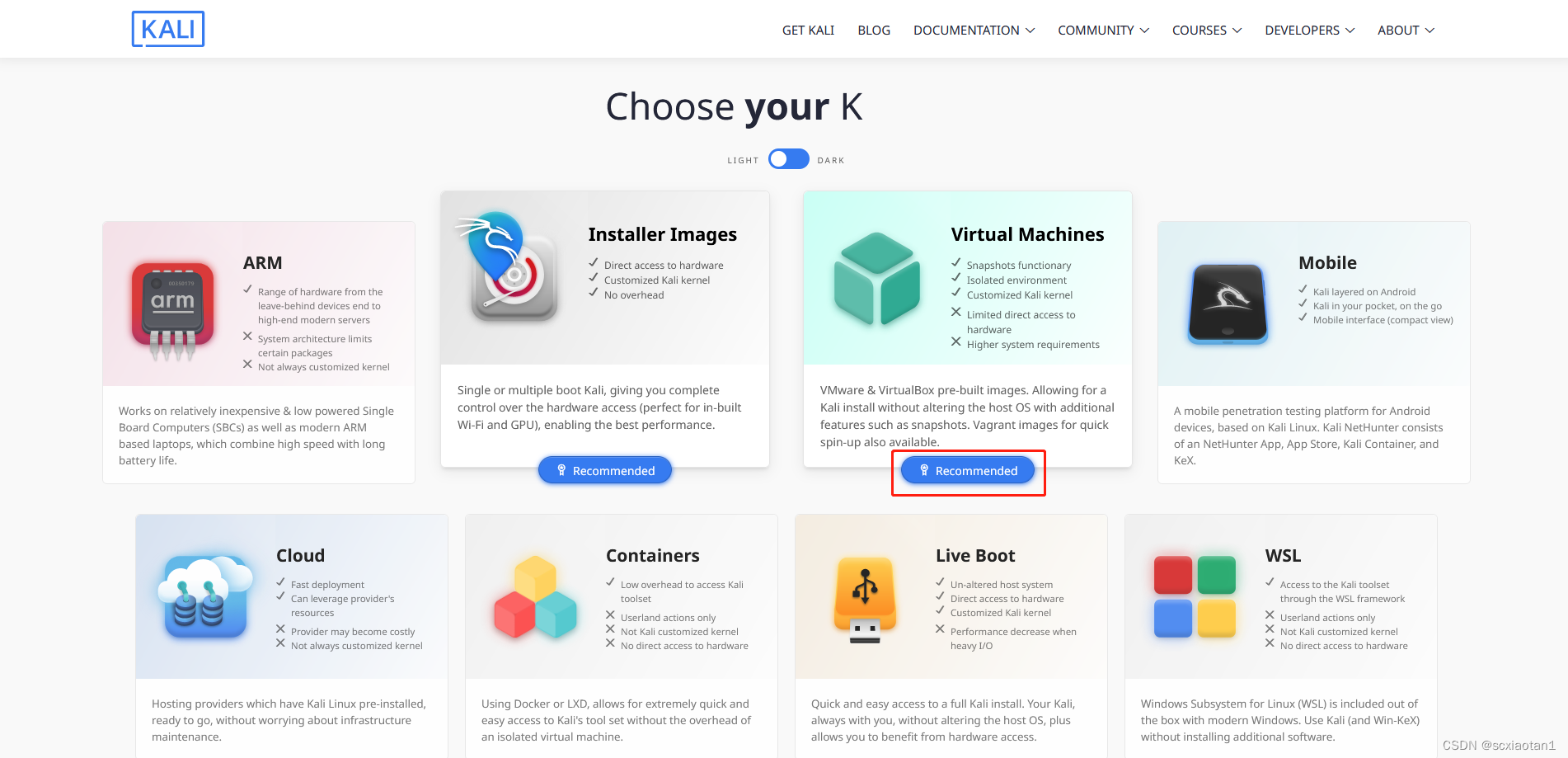Click the Recommended button under Installer Images
The height and width of the screenshot is (758, 1568).
(605, 470)
